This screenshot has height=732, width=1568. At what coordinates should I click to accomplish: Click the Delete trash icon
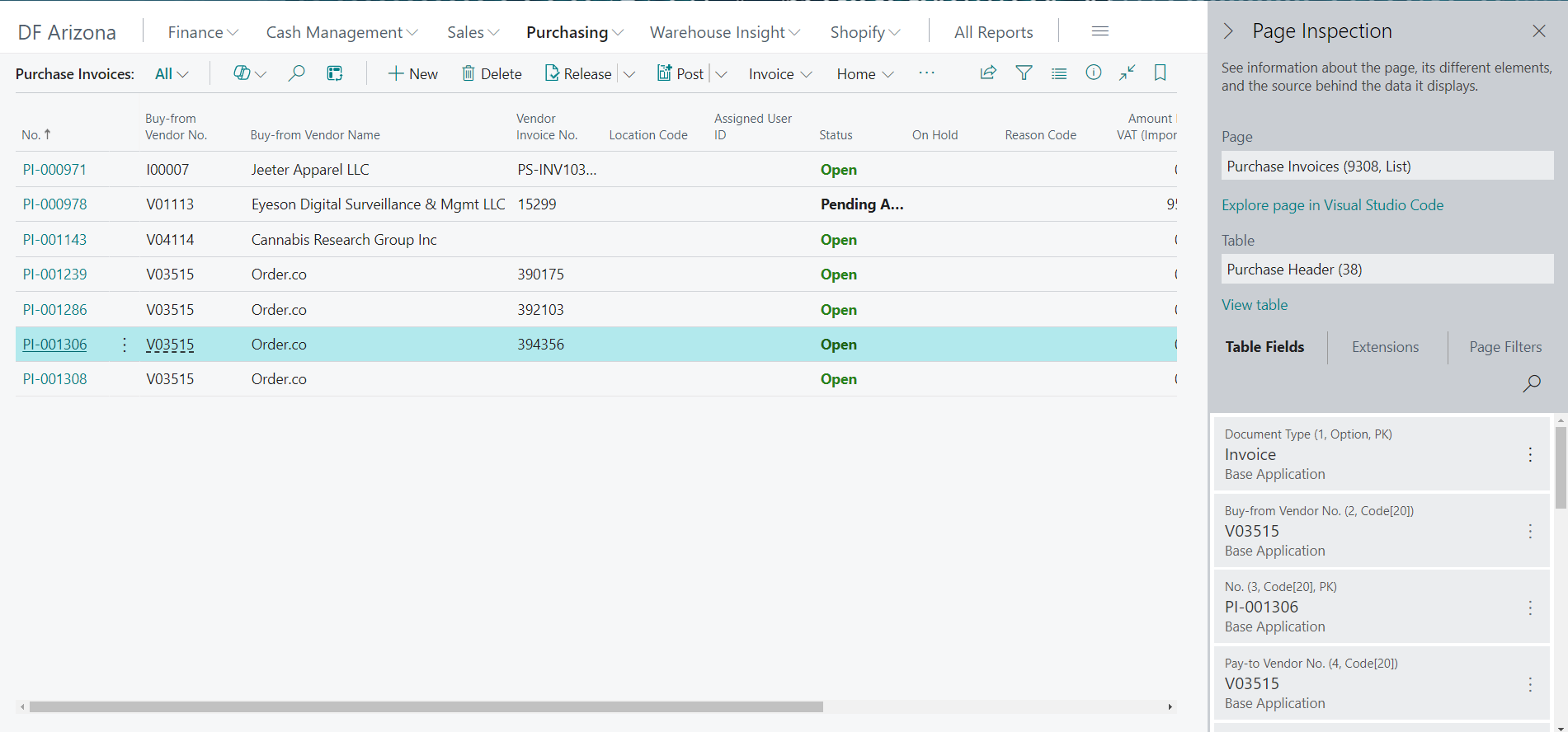[468, 73]
